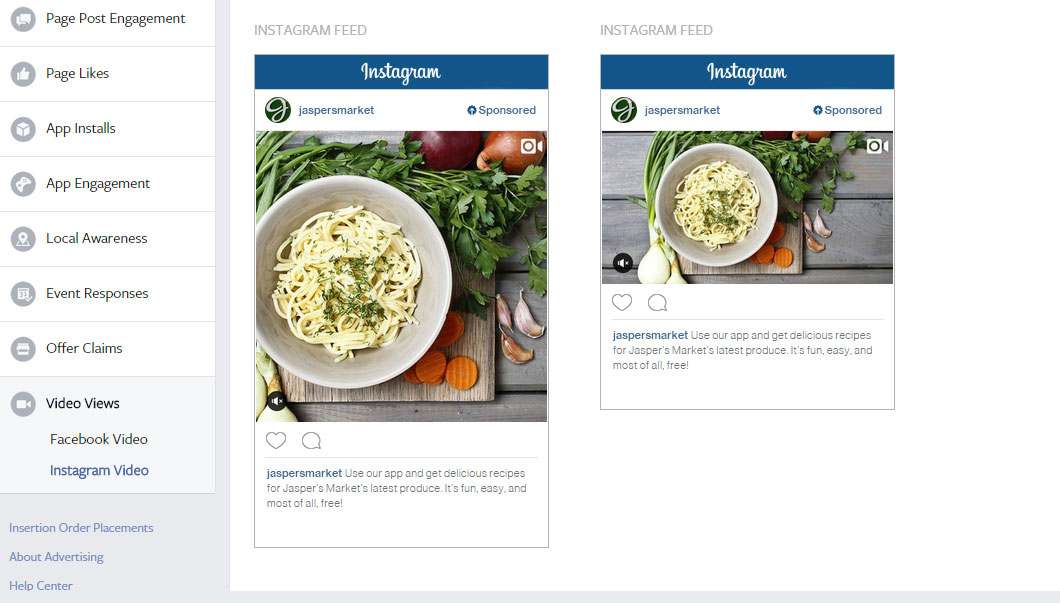Click the Offer Claims icon in sidebar
1060x603 pixels.
[23, 349]
